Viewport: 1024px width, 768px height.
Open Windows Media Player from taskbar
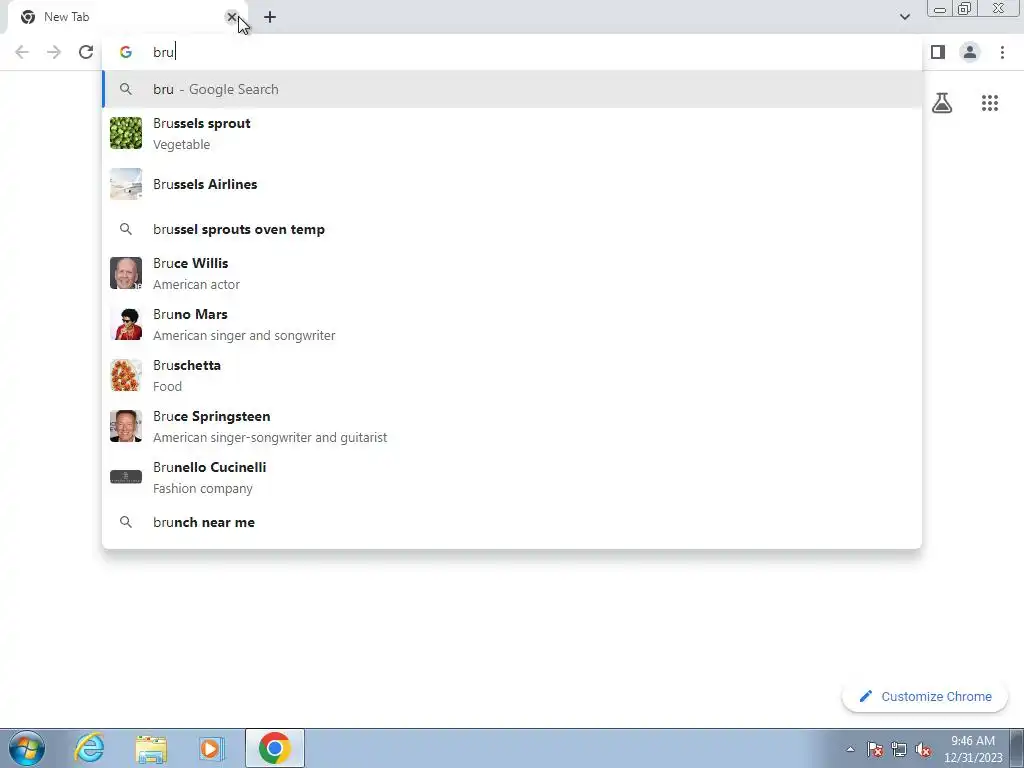212,748
